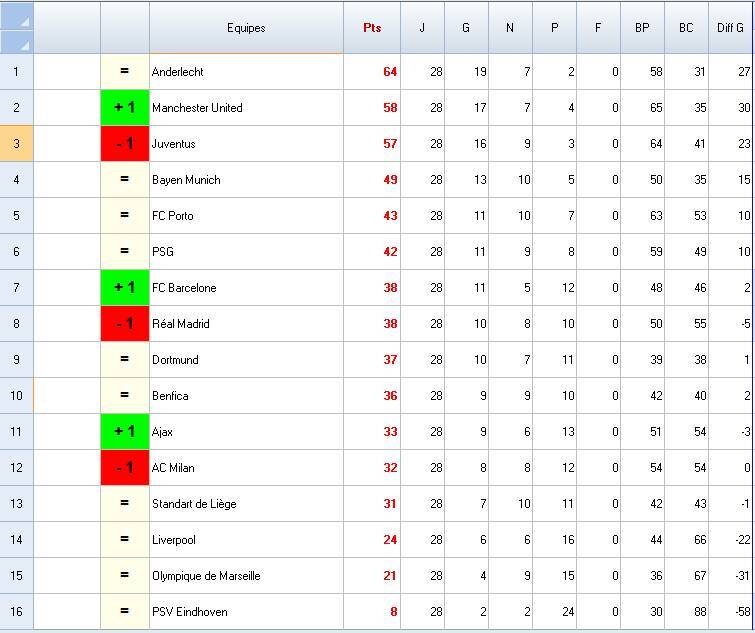The width and height of the screenshot is (755, 633).
Task: Select the highlighted row 3 header
Action: (x=16, y=144)
